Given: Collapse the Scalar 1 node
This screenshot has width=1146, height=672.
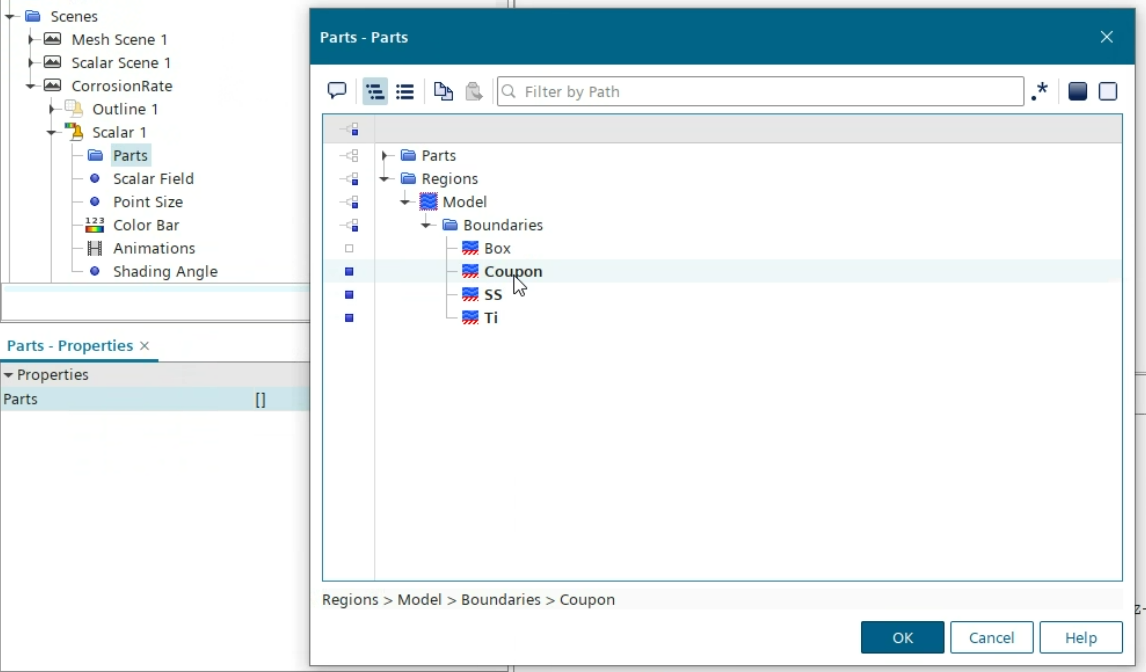Looking at the screenshot, I should pyautogui.click(x=51, y=132).
